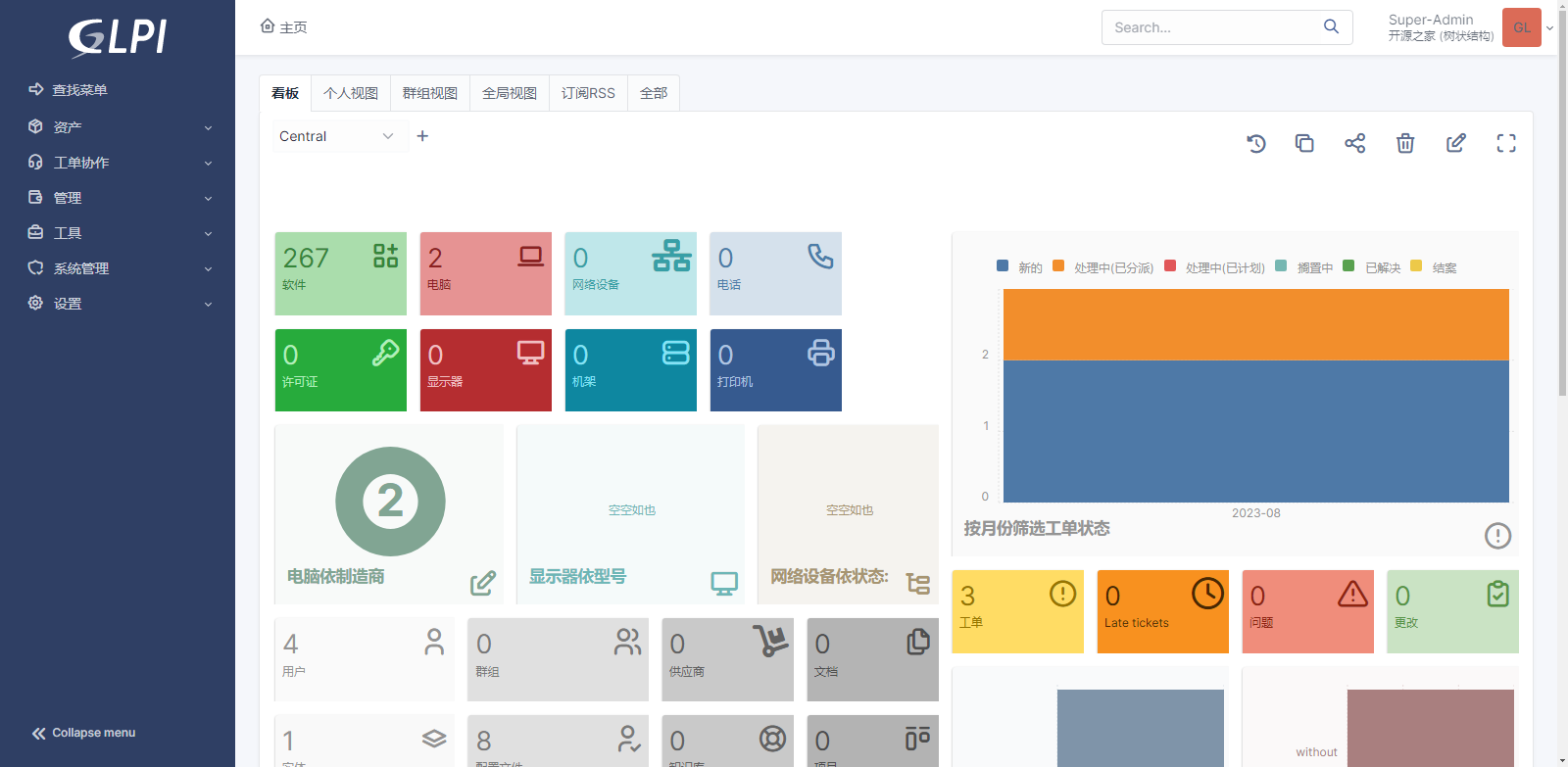Expand the 系统管理 menu
1568x767 pixels.
[118, 268]
